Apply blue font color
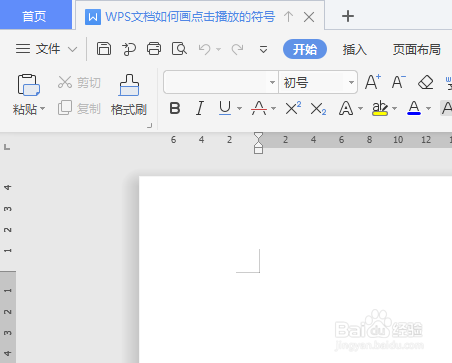Screen dimensions: 452x363 pyautogui.click(x=414, y=108)
